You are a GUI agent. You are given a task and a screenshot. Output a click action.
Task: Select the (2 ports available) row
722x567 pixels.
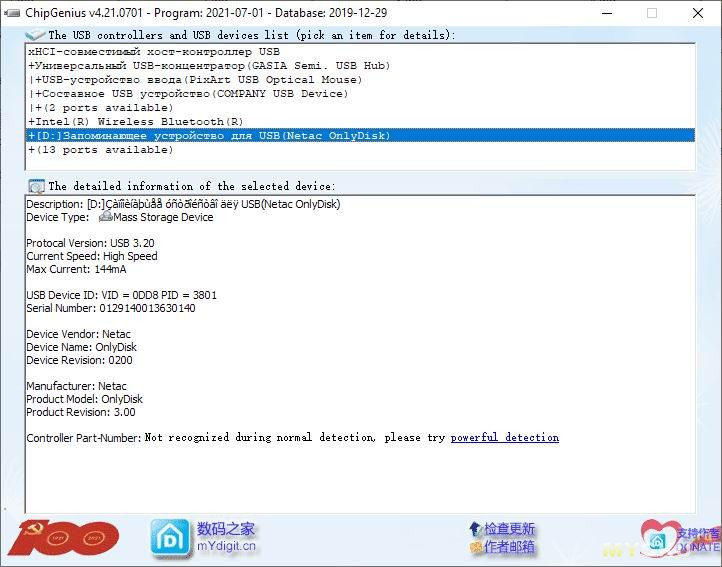pyautogui.click(x=360, y=108)
